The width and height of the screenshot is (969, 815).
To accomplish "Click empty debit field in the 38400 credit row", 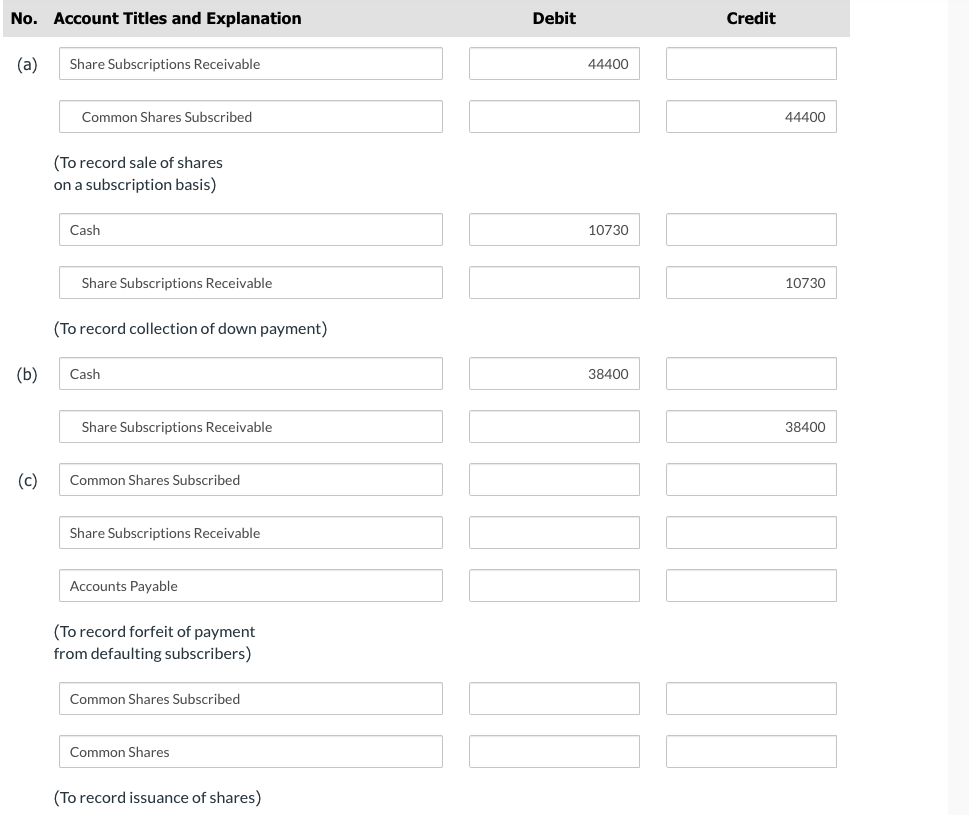I will point(554,427).
